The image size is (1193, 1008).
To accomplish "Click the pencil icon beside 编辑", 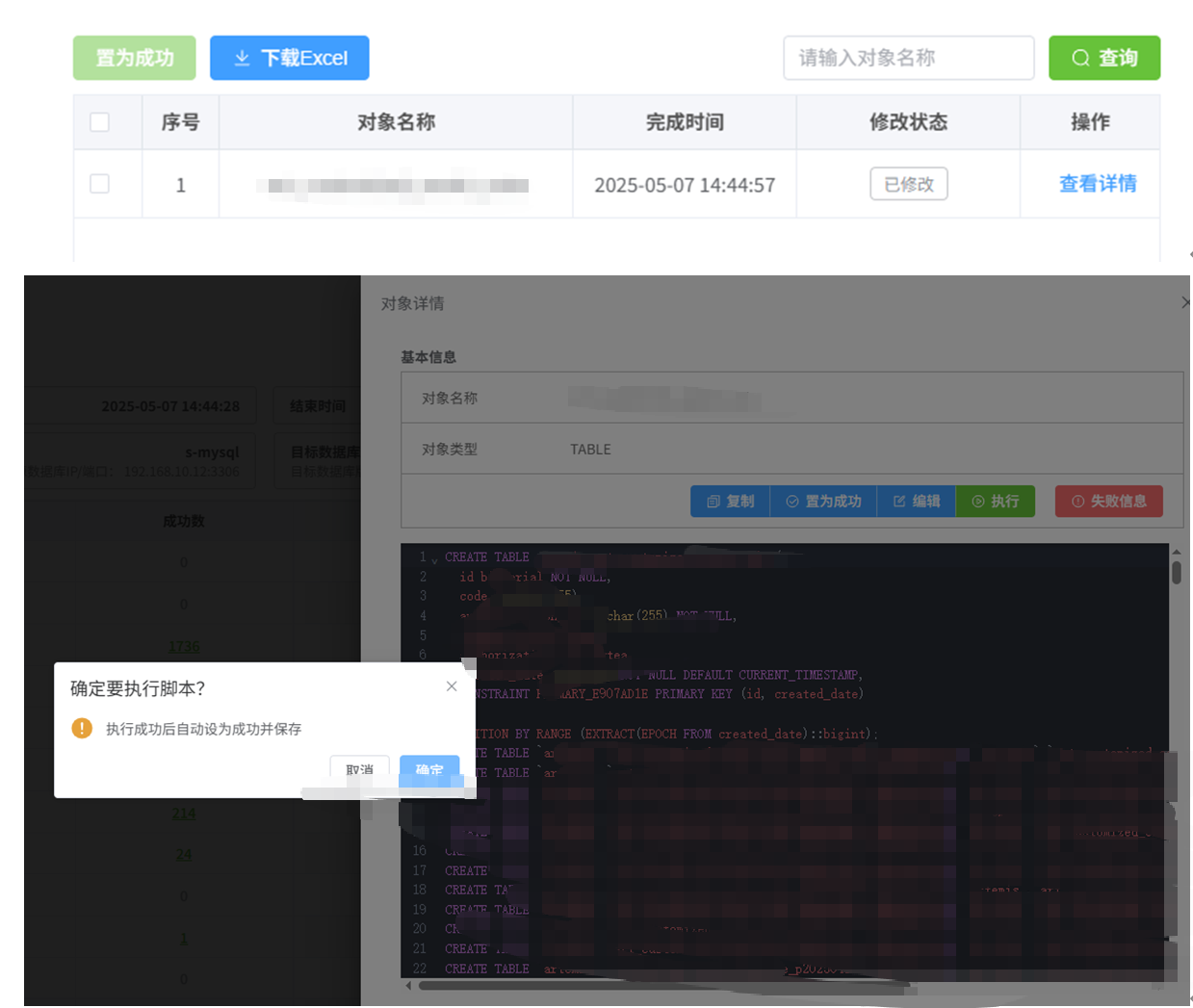I will 899,502.
